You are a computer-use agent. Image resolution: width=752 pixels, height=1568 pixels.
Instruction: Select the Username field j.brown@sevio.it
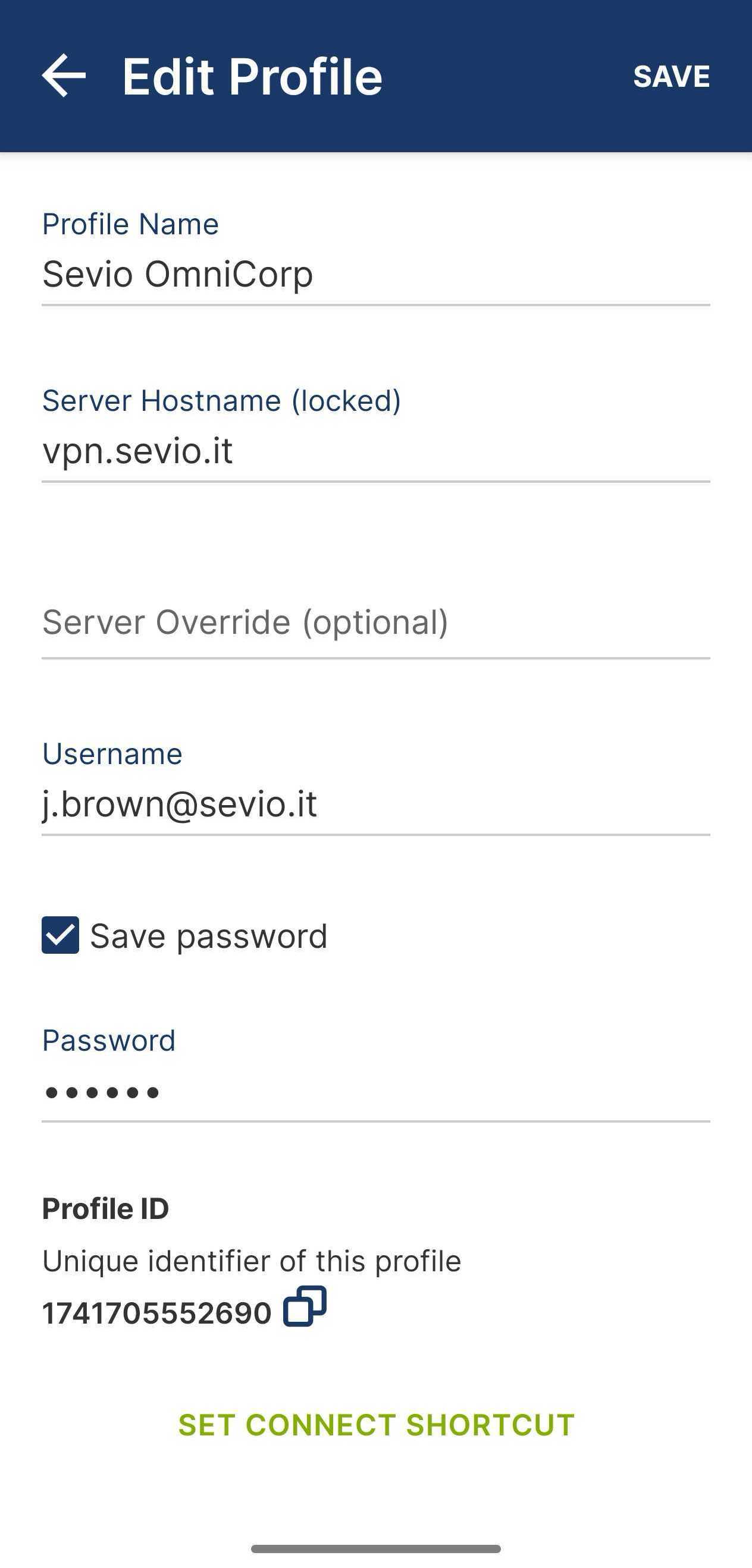click(x=375, y=805)
